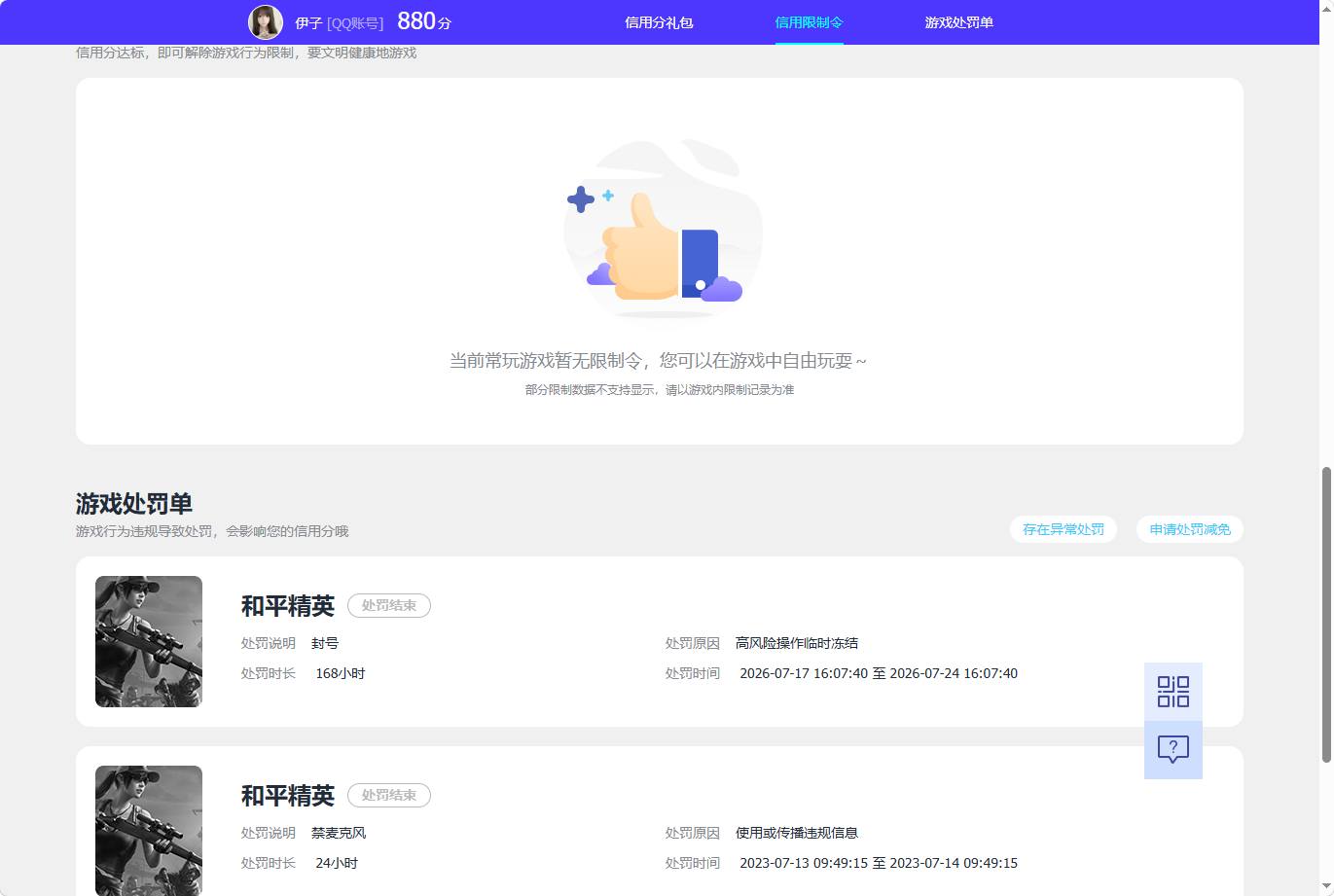The height and width of the screenshot is (896, 1334).
Task: Click 处罚结束 badge on the 禁麦克风 record
Action: point(389,795)
